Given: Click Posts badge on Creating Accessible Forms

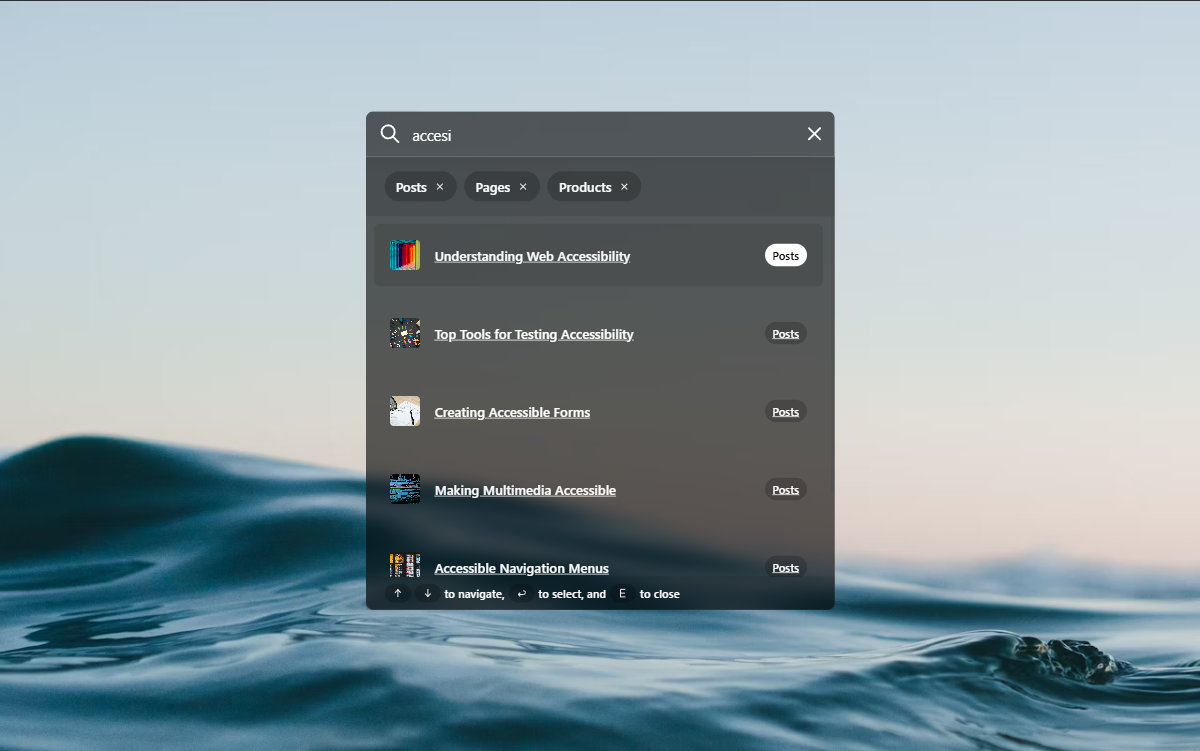Looking at the screenshot, I should 786,411.
